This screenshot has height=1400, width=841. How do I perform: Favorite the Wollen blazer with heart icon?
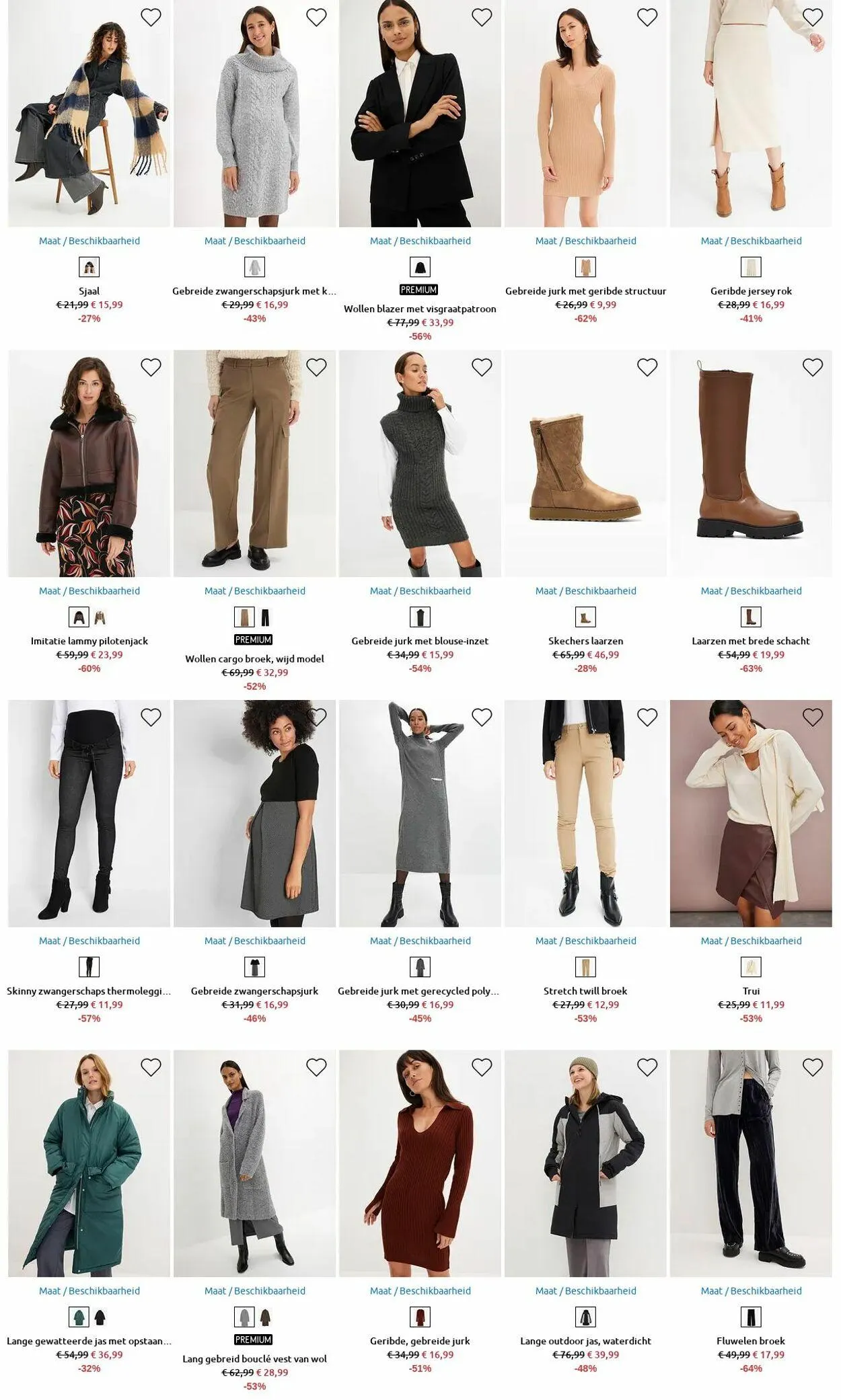[x=482, y=17]
